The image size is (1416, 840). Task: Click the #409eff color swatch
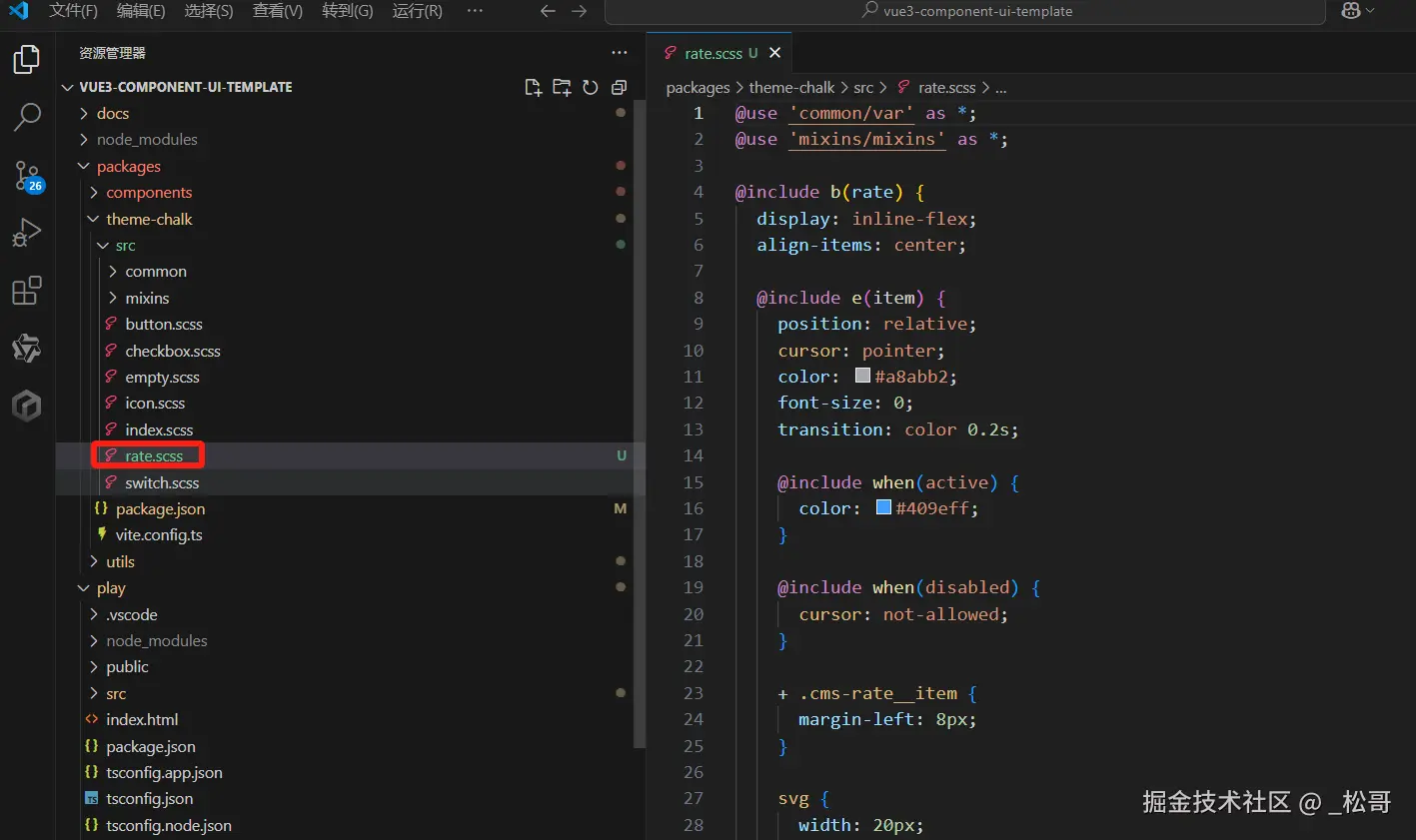tap(883, 508)
